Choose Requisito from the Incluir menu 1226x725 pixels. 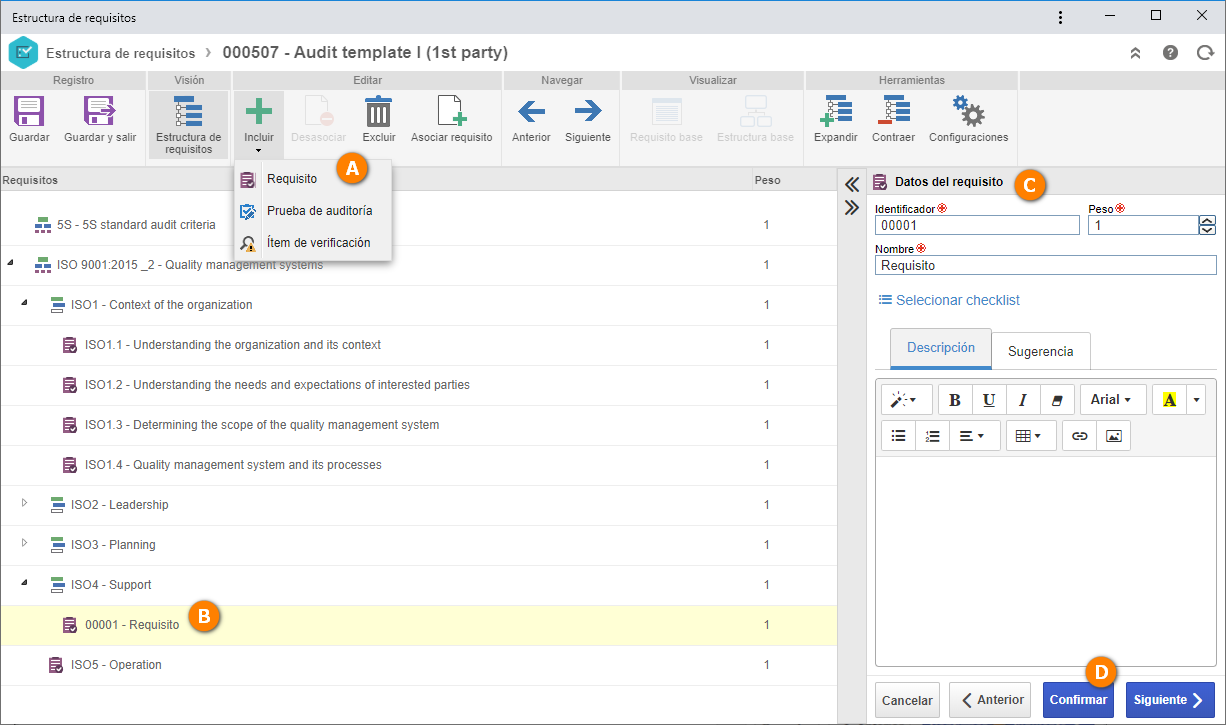point(312,179)
